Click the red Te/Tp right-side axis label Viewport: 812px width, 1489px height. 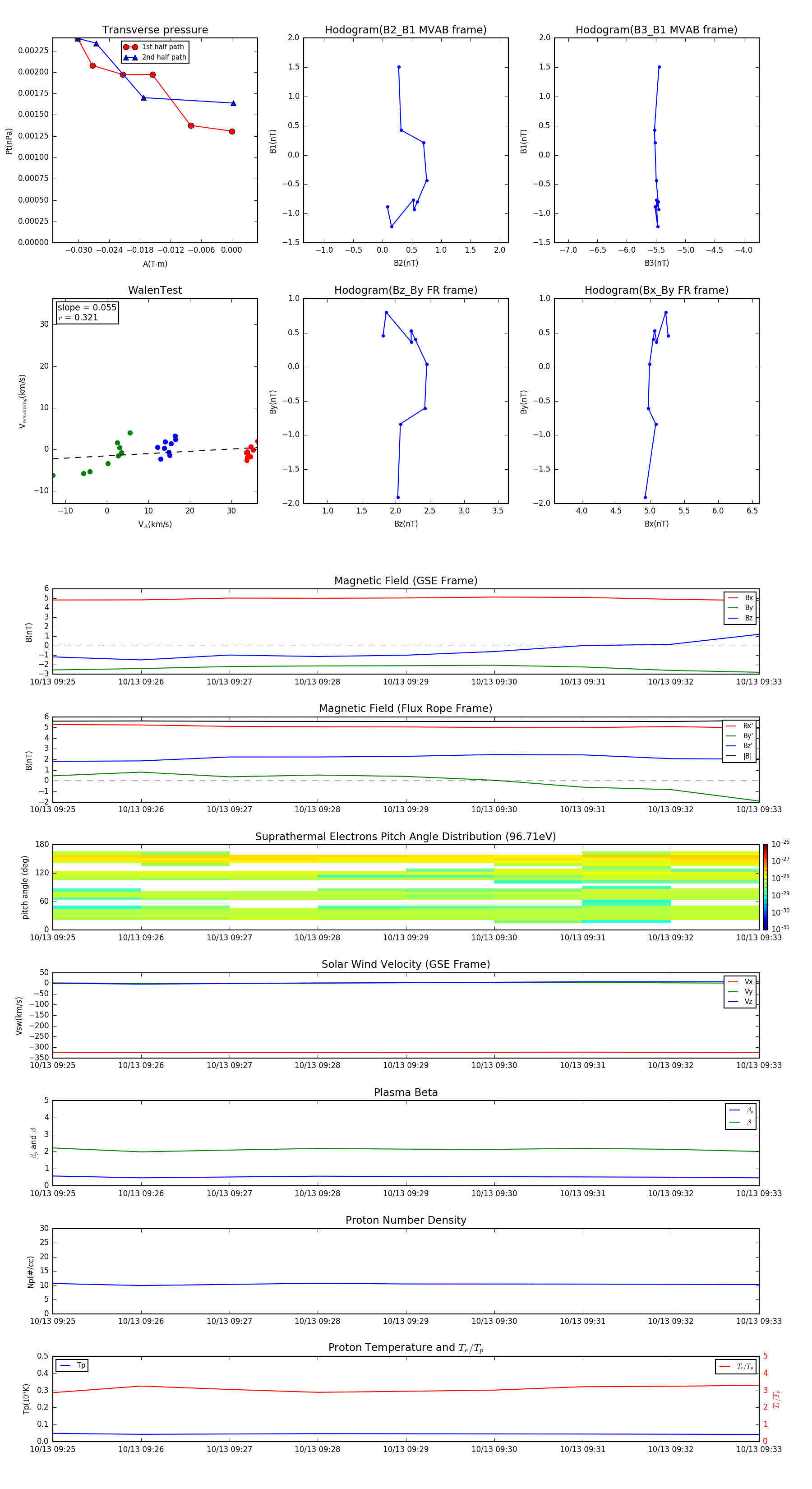point(776,1399)
